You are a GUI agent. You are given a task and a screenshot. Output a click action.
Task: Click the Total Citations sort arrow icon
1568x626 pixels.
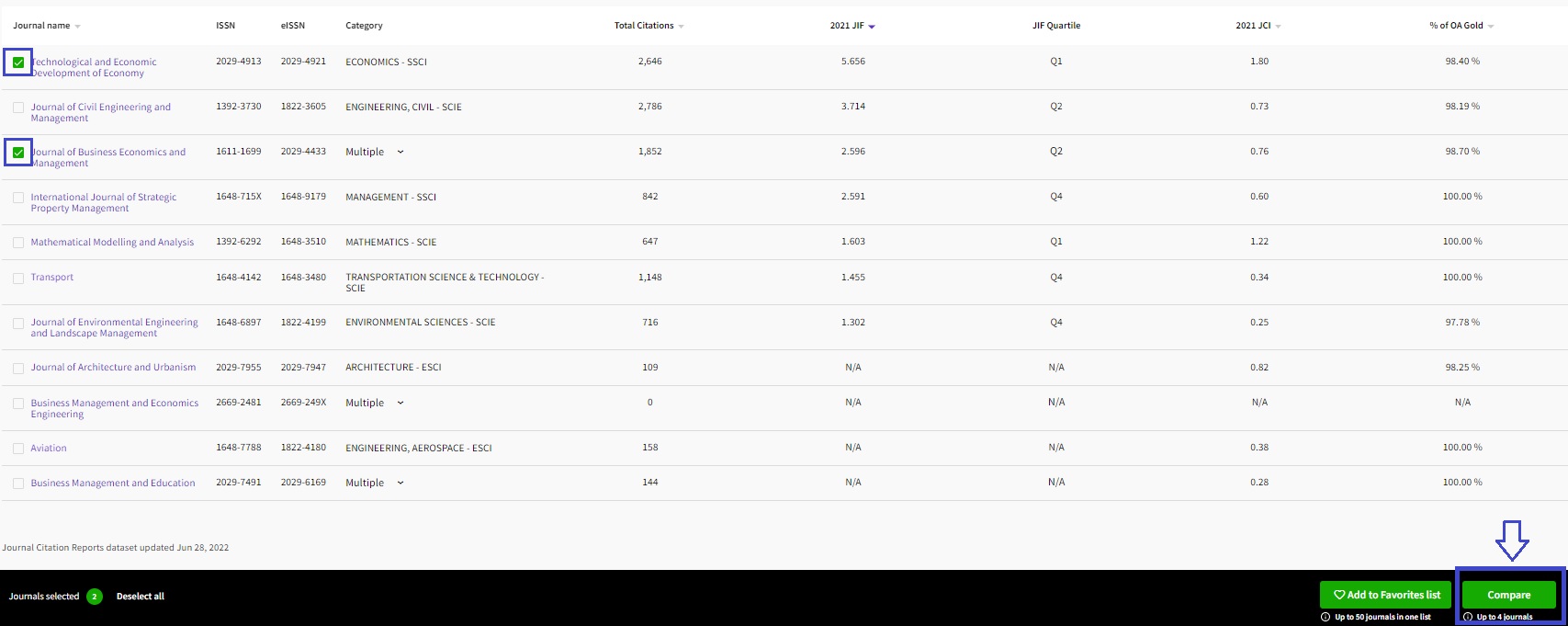tap(681, 27)
